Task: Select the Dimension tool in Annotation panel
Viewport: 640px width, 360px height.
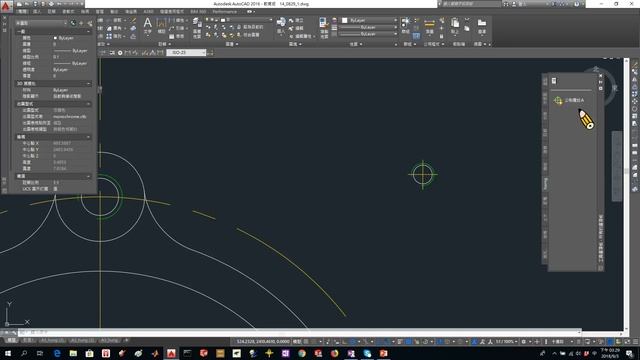Action: click(161, 25)
